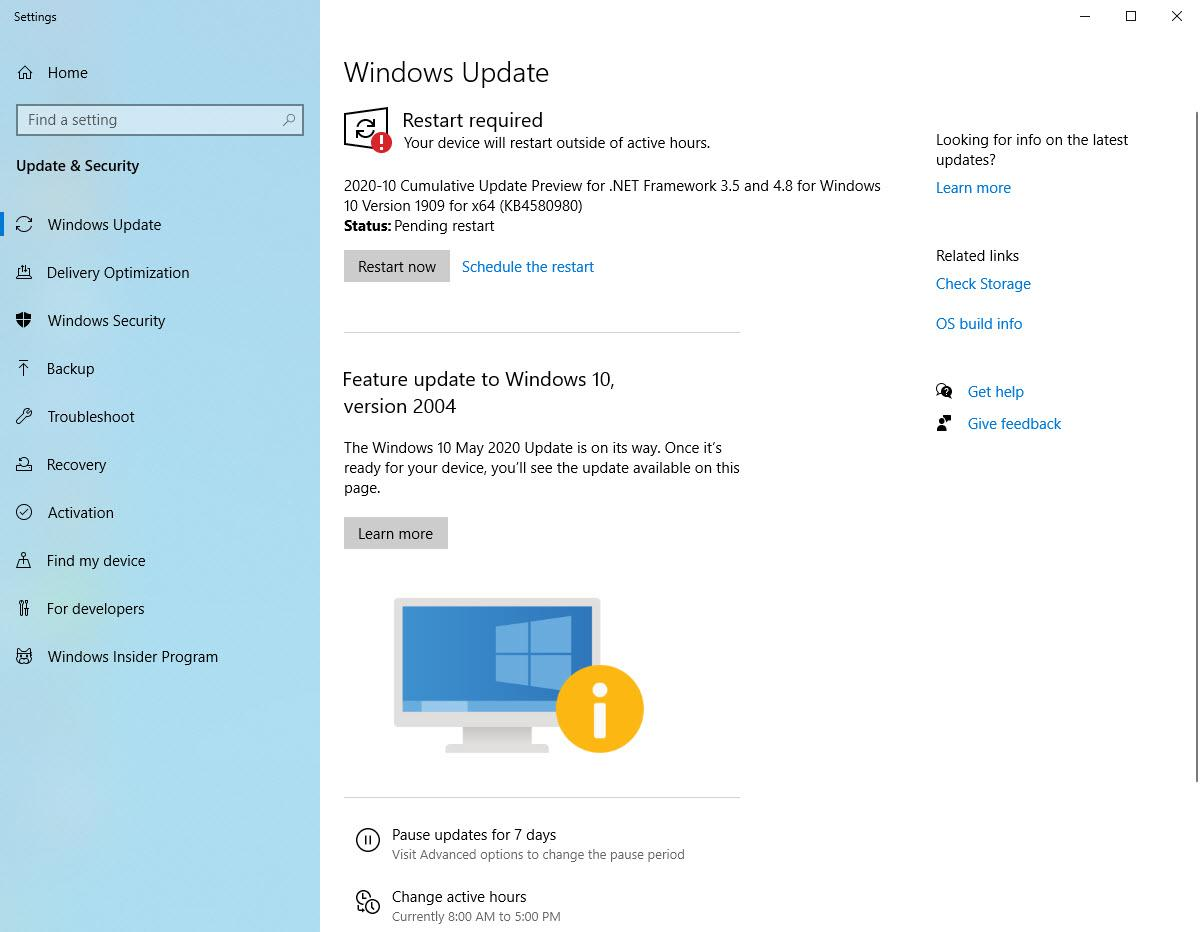
Task: Click the Status: Pending restart text
Action: pos(419,226)
